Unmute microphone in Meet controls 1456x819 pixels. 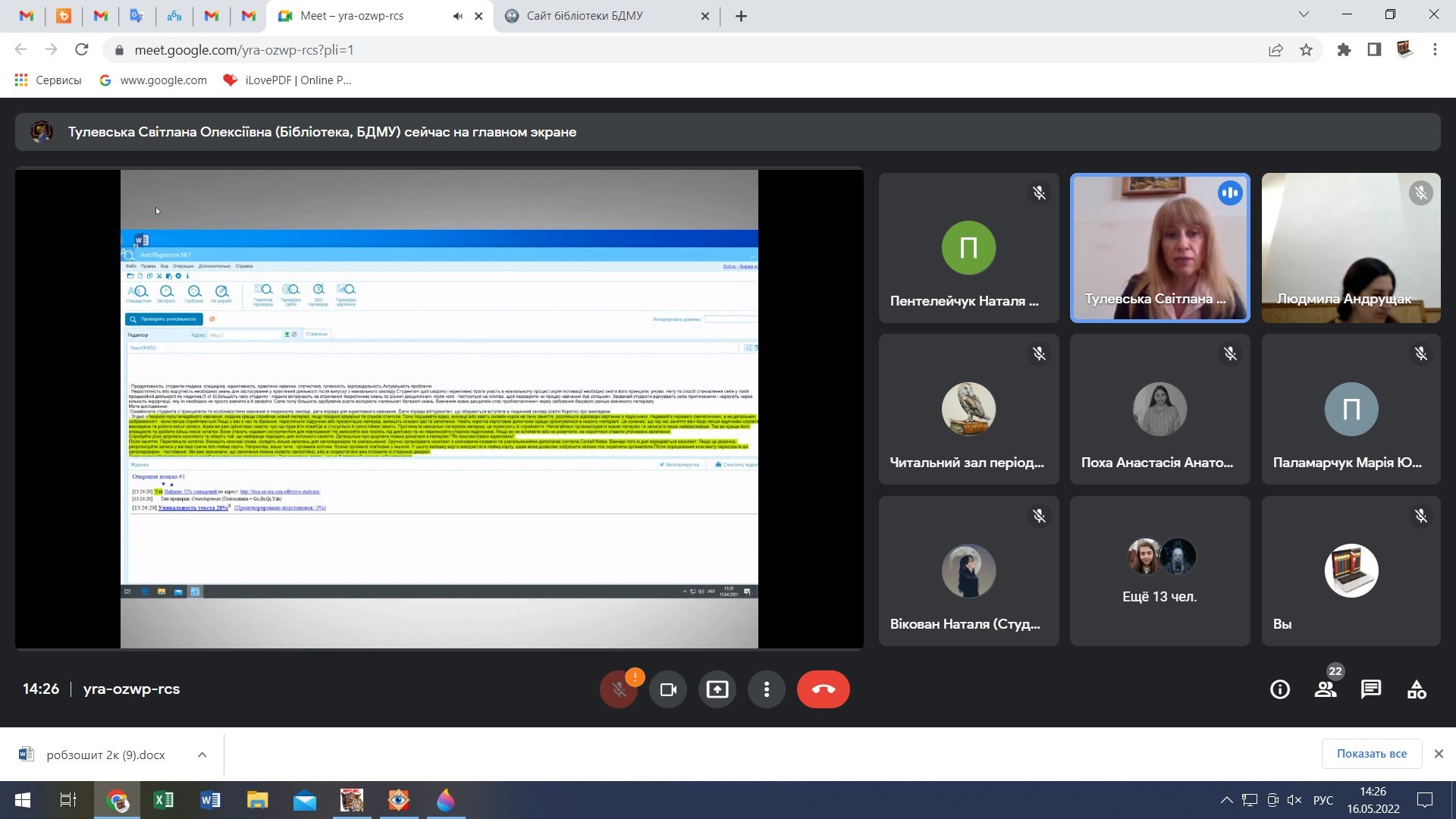click(619, 689)
